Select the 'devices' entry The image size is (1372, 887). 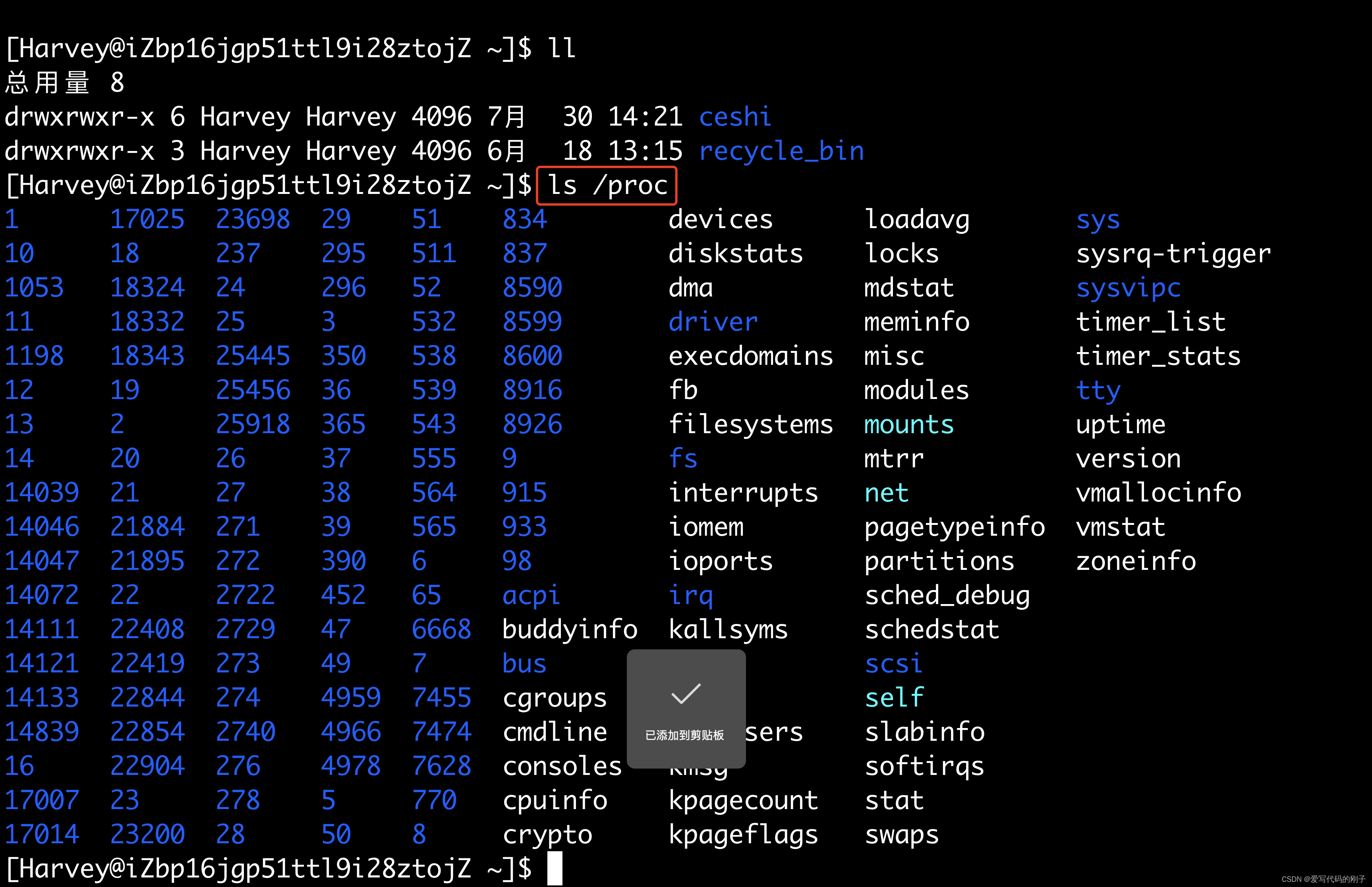click(x=720, y=219)
